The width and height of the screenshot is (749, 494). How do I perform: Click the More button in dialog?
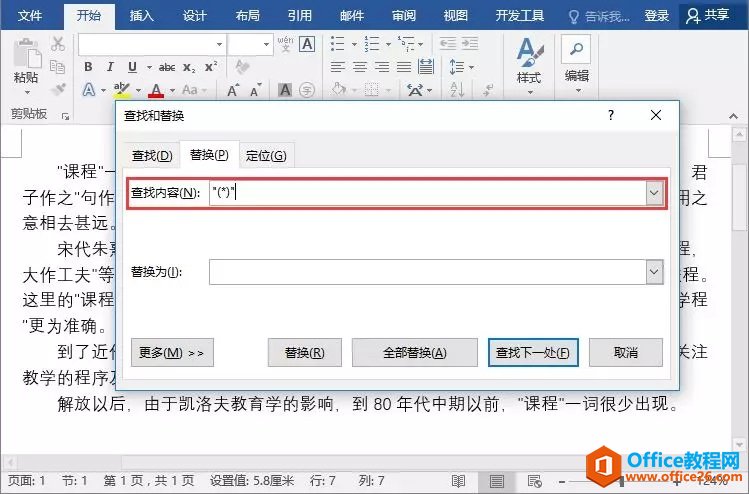click(x=172, y=353)
